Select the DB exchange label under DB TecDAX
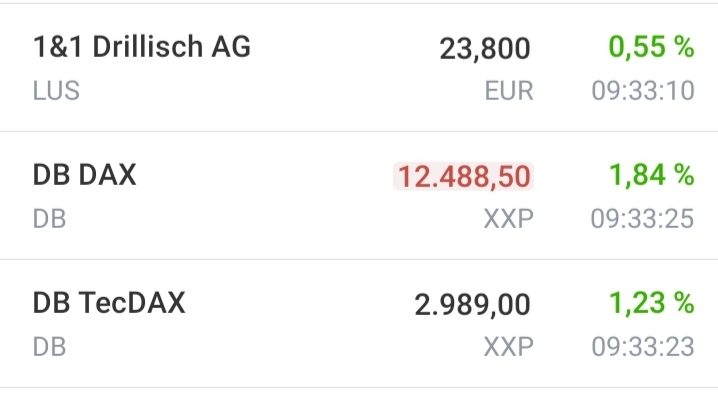The image size is (718, 396). coord(49,347)
